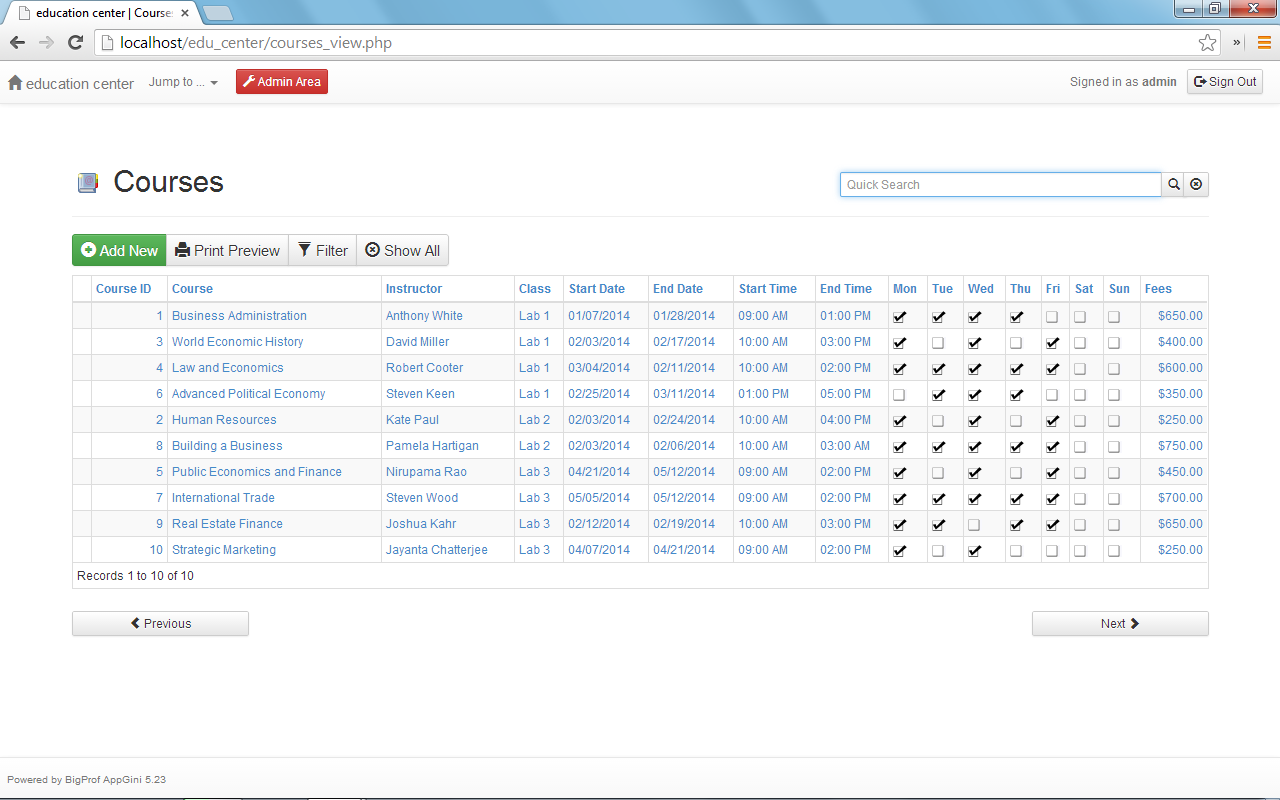Screen dimensions: 1280x800
Task: Expand the Jump to dropdown
Action: (x=183, y=82)
